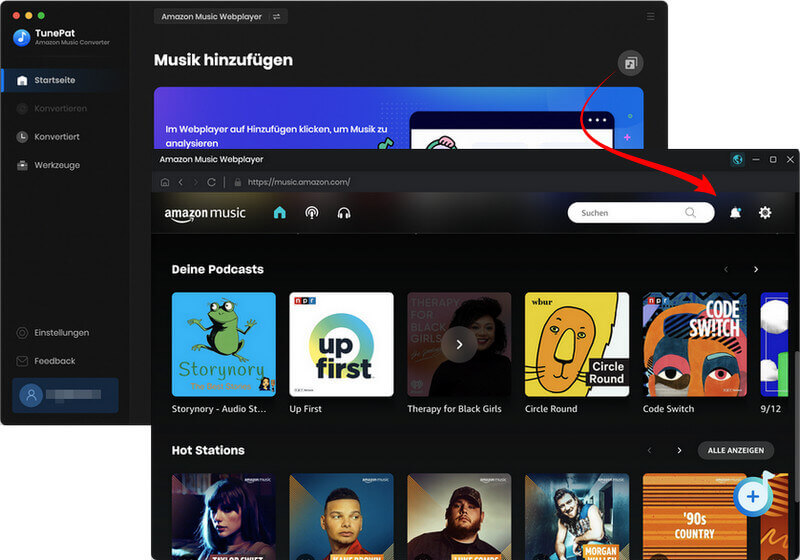Show previous Hot Stations items
Viewport: 800px width, 560px height.
point(649,450)
